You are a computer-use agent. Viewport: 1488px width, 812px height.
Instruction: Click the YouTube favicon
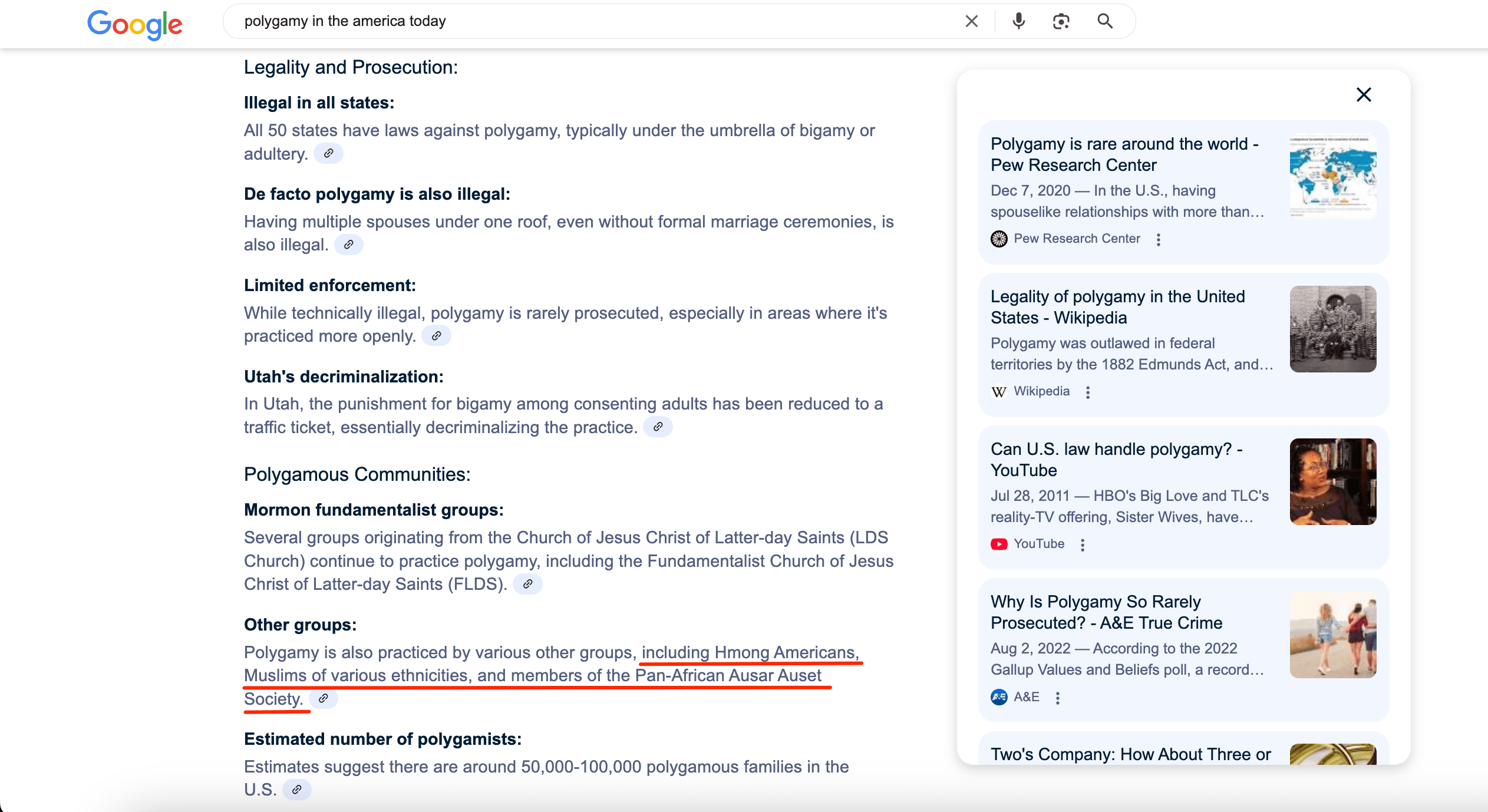[x=999, y=544]
